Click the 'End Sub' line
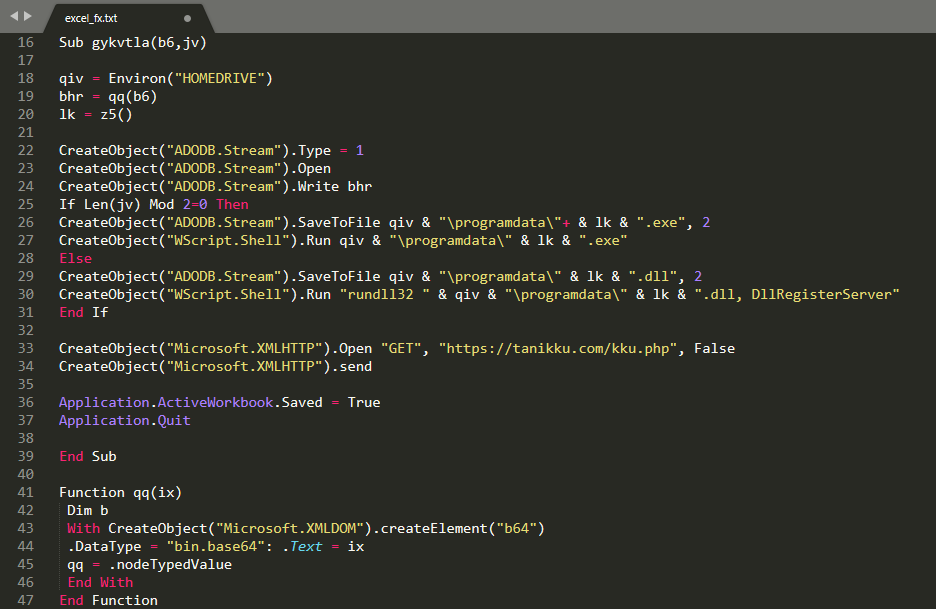The height and width of the screenshot is (609, 936). 88,456
